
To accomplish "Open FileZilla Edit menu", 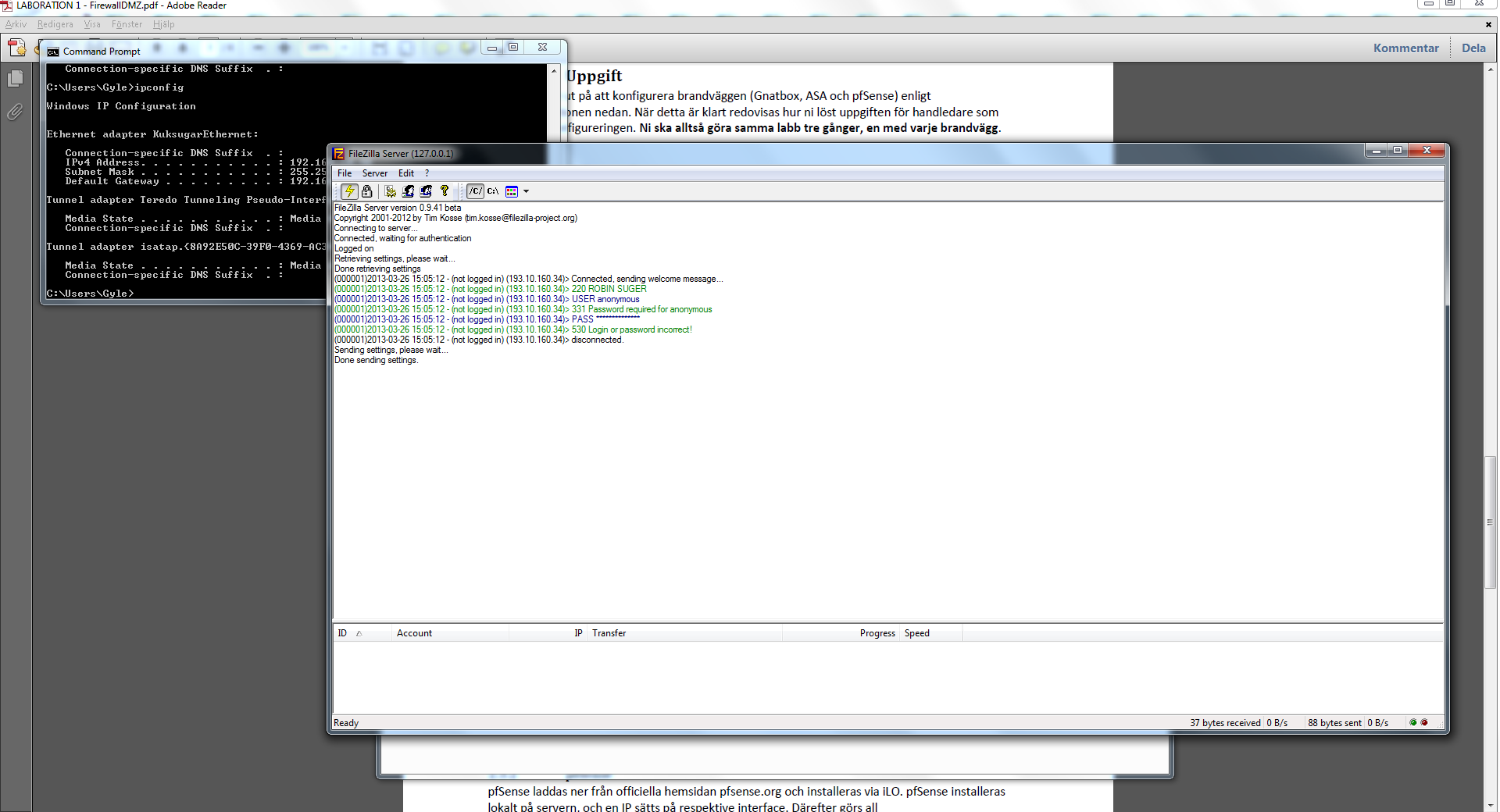I will pos(406,173).
